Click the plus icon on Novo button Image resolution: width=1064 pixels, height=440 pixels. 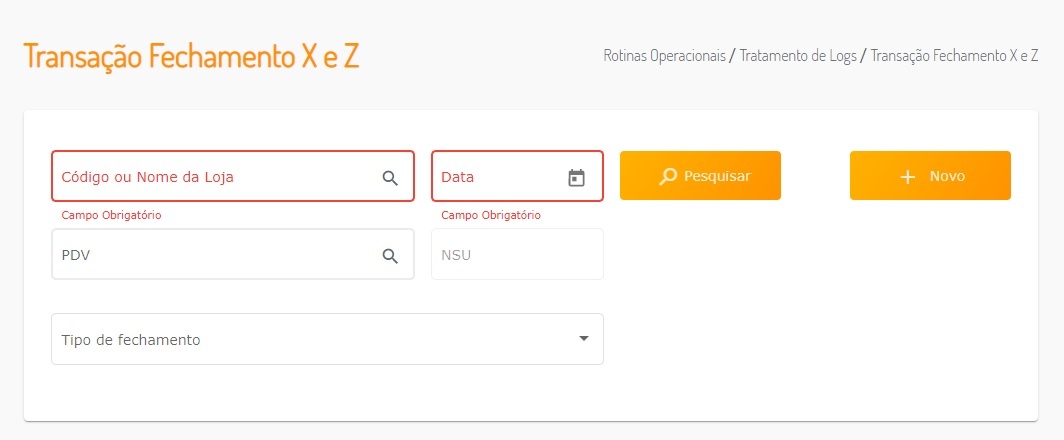tap(907, 176)
